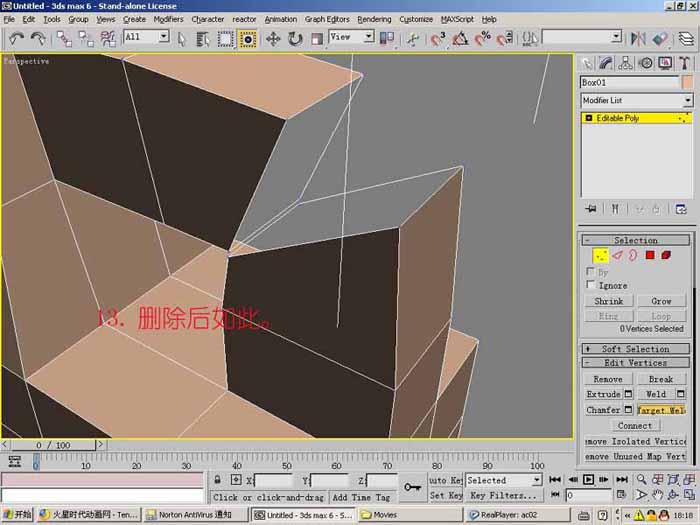Click the Grow button
Screen dimensions: 700x525
pyautogui.click(x=661, y=301)
